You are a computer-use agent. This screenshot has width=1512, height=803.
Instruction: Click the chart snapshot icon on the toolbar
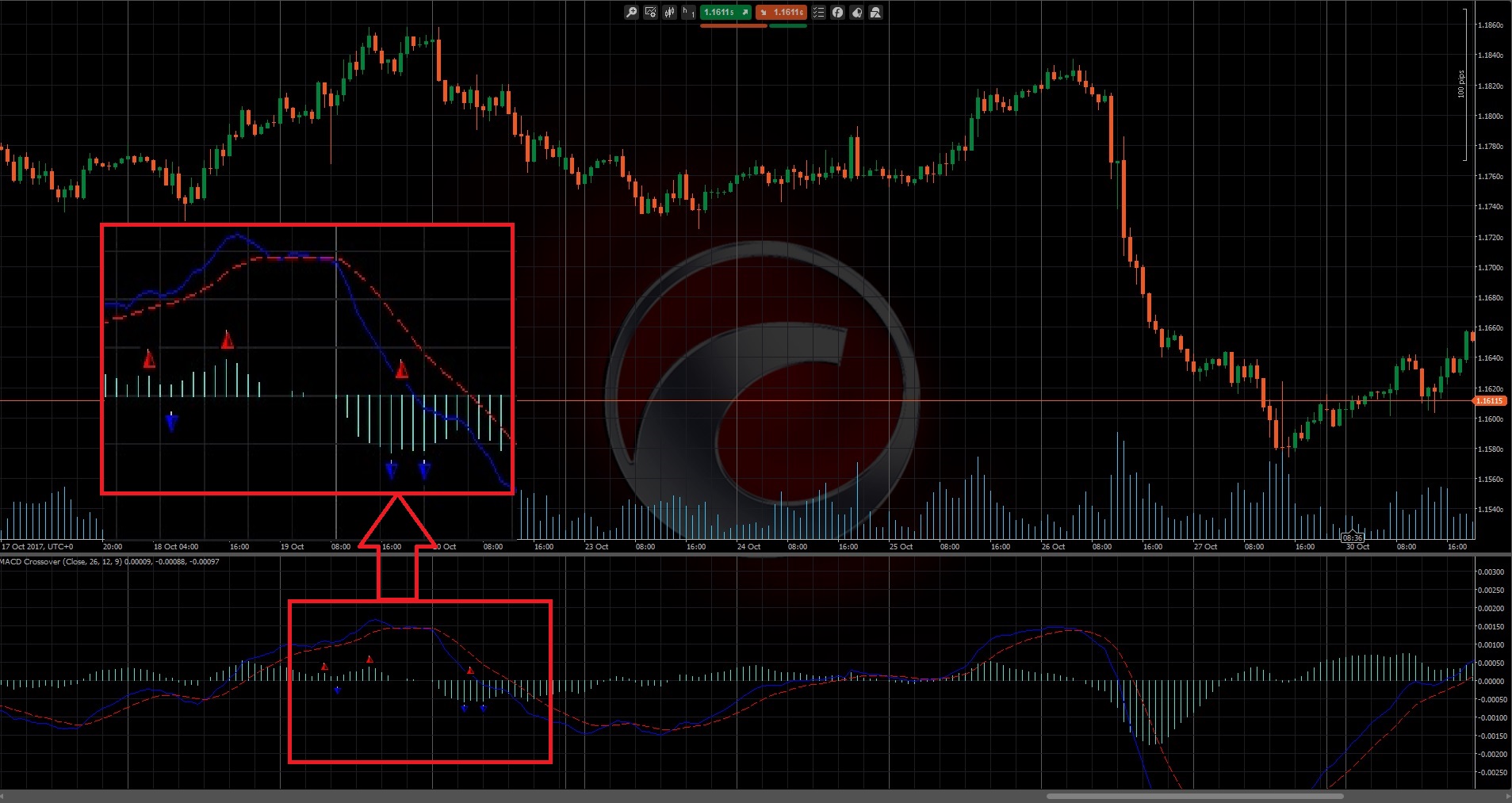click(877, 12)
